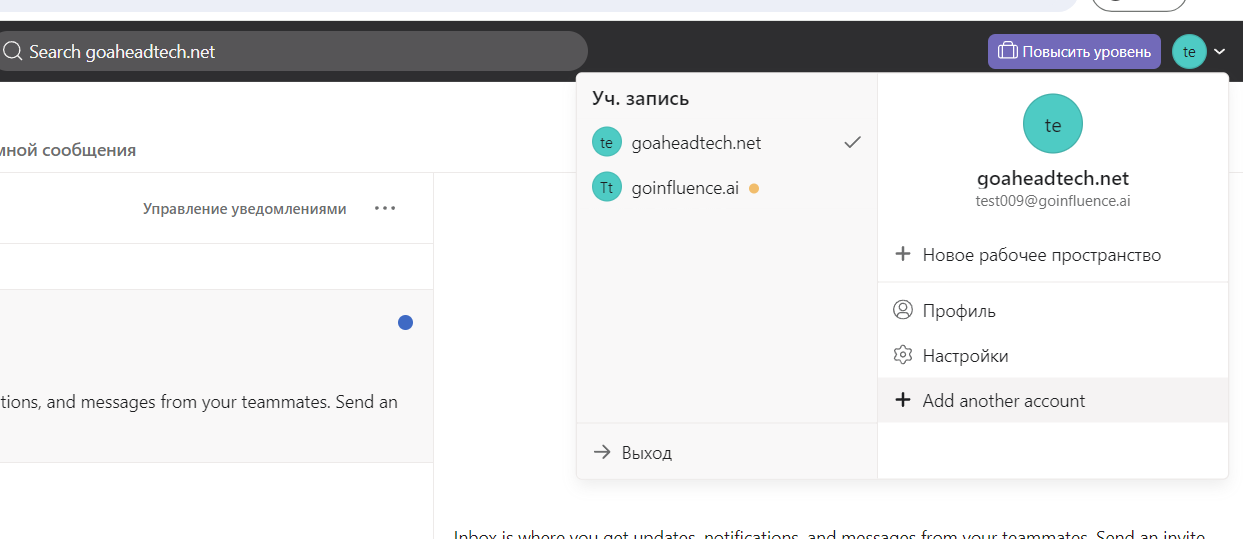Create Новое рабочее пространство
This screenshot has height=539, width=1243.
click(x=1041, y=255)
